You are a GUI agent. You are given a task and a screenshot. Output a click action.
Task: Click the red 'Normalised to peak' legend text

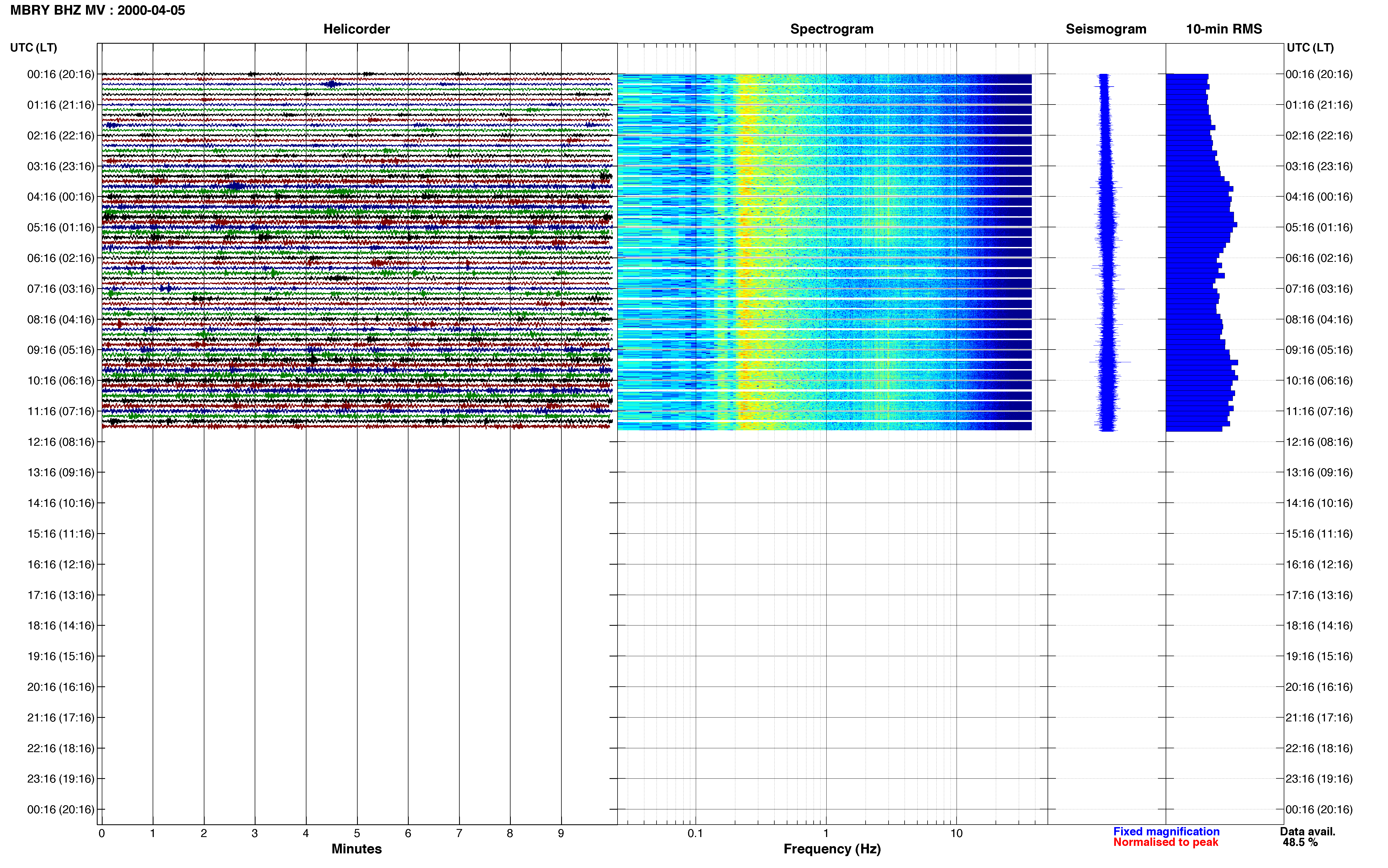pos(1165,842)
